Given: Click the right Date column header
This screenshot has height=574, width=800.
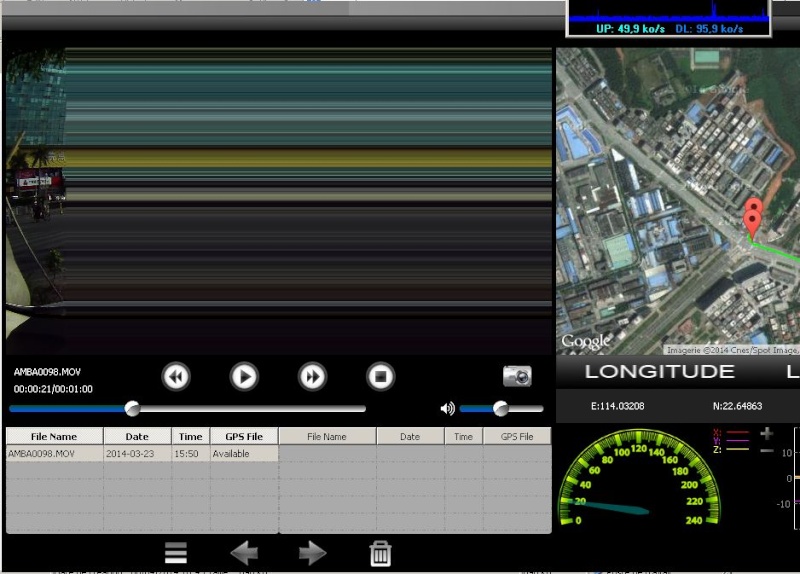Looking at the screenshot, I should pos(410,436).
